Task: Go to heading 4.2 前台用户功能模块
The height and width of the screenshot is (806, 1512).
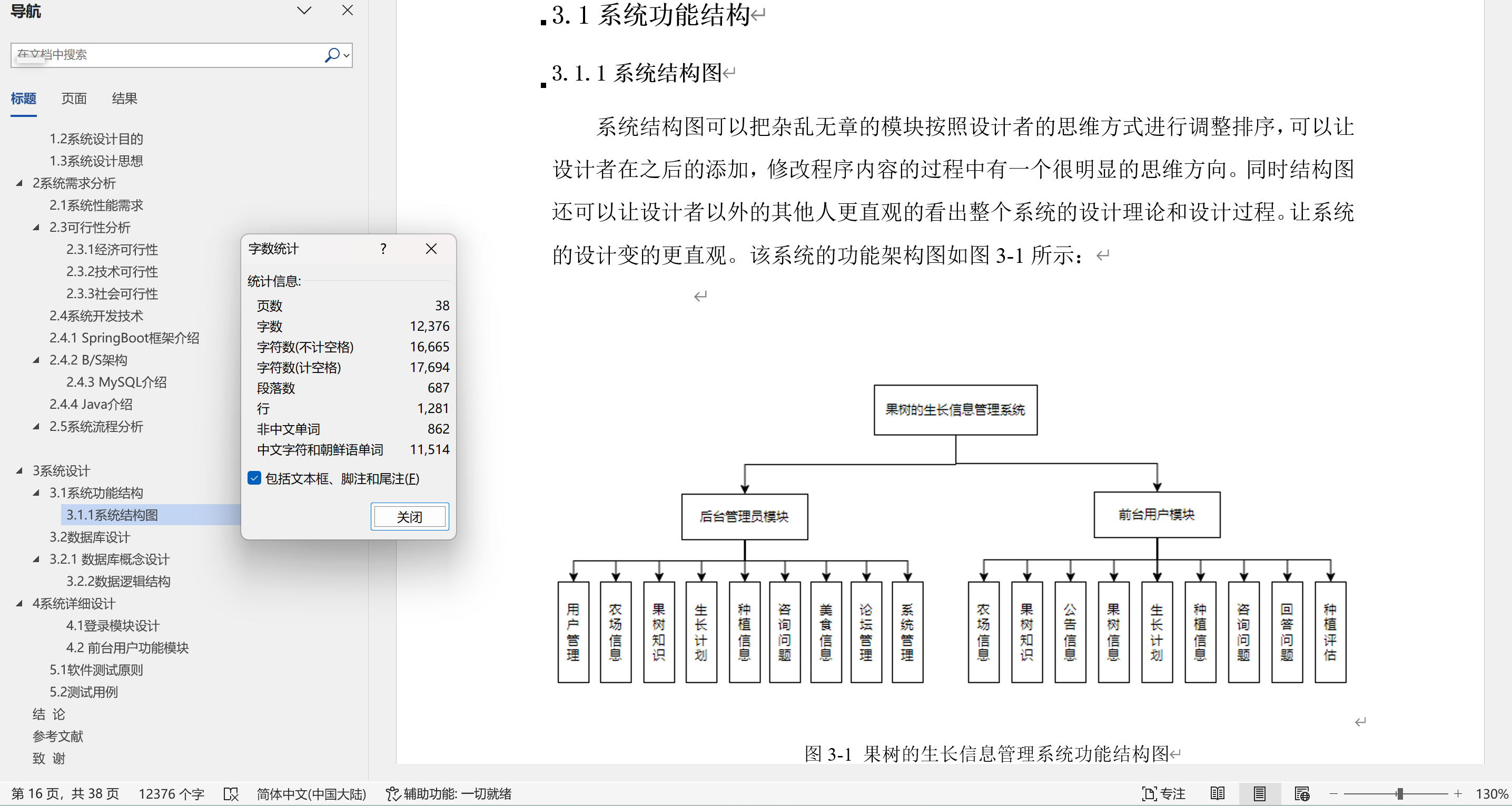Action: pyautogui.click(x=127, y=647)
